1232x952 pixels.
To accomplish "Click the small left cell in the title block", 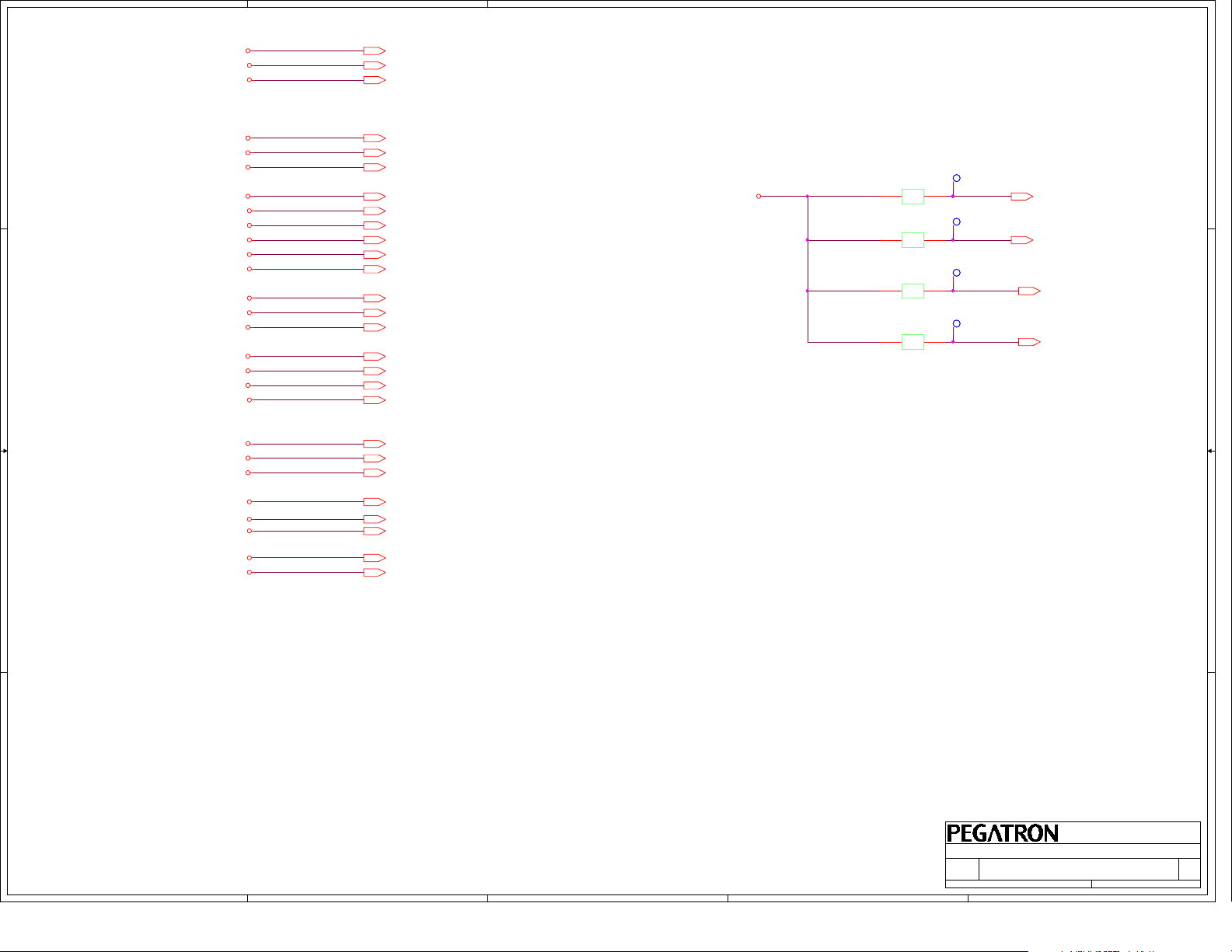I will [962, 869].
